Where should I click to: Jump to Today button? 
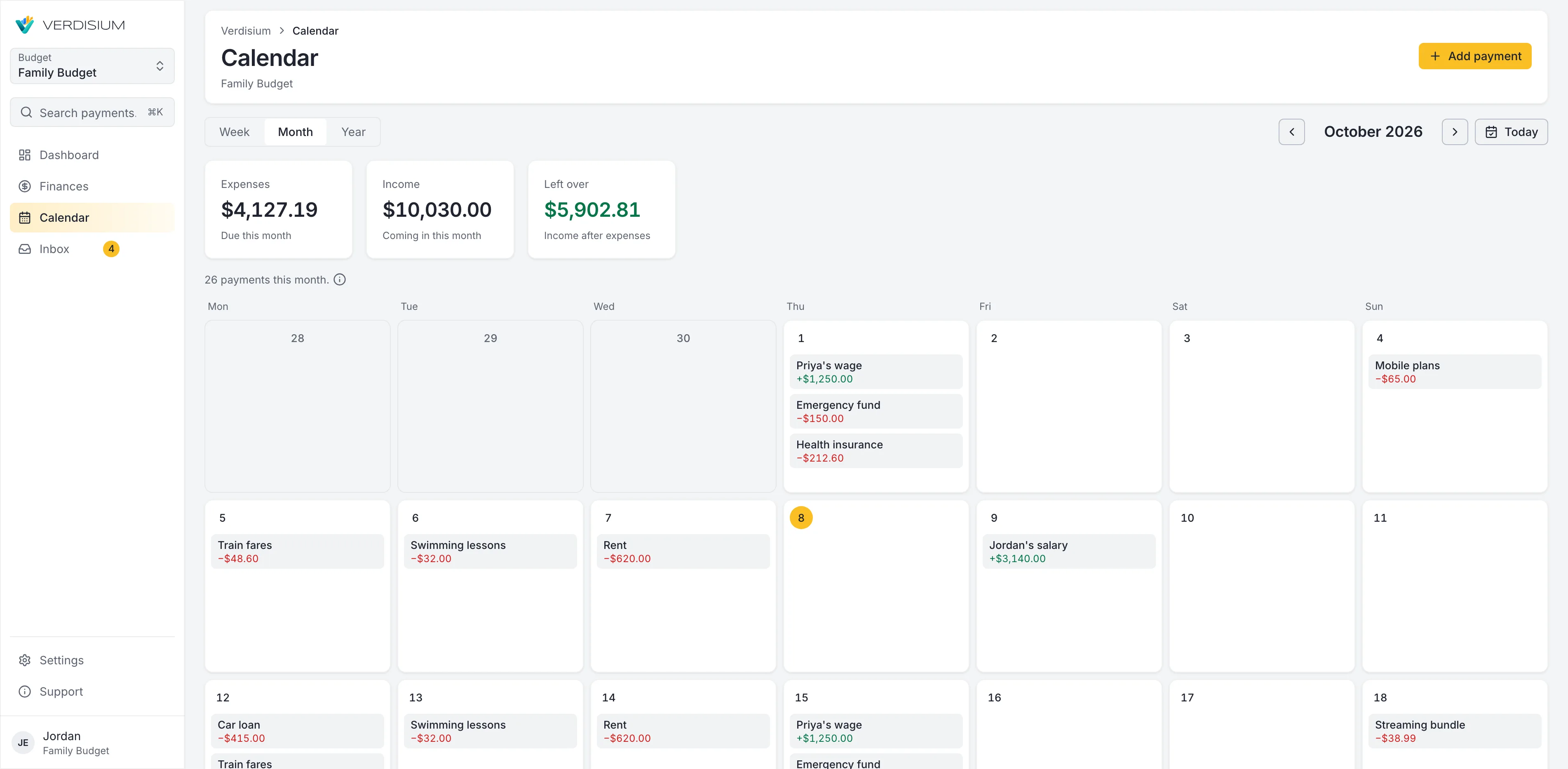tap(1511, 132)
